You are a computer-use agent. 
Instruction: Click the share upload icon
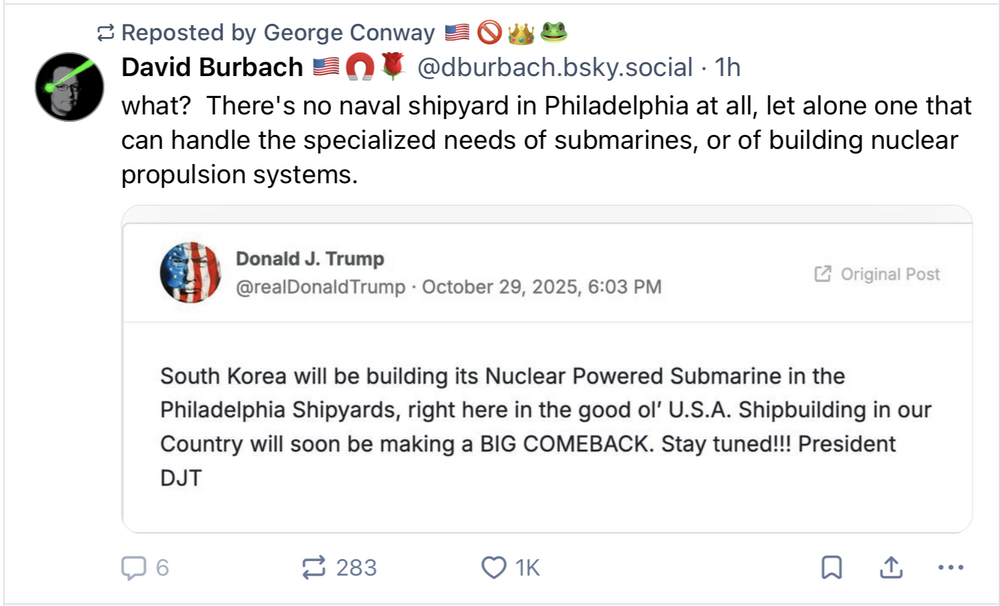[x=889, y=568]
